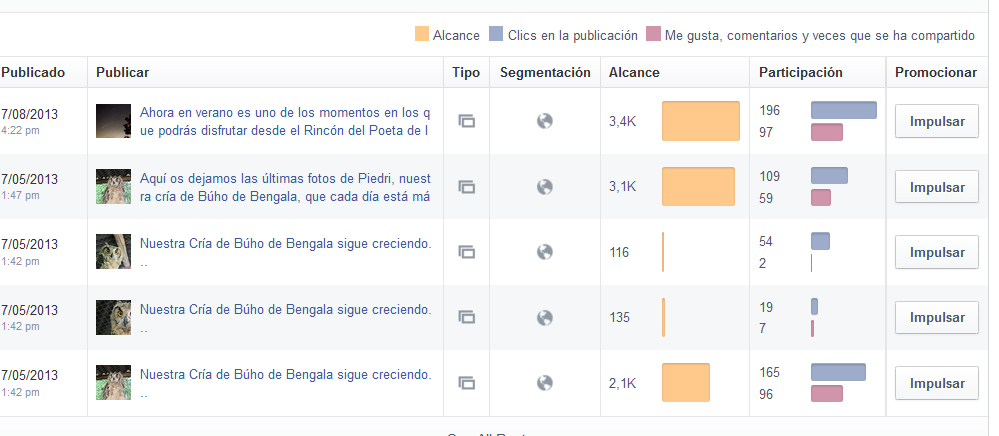Sort by the Participación column header
The height and width of the screenshot is (436, 999).
pyautogui.click(x=800, y=72)
